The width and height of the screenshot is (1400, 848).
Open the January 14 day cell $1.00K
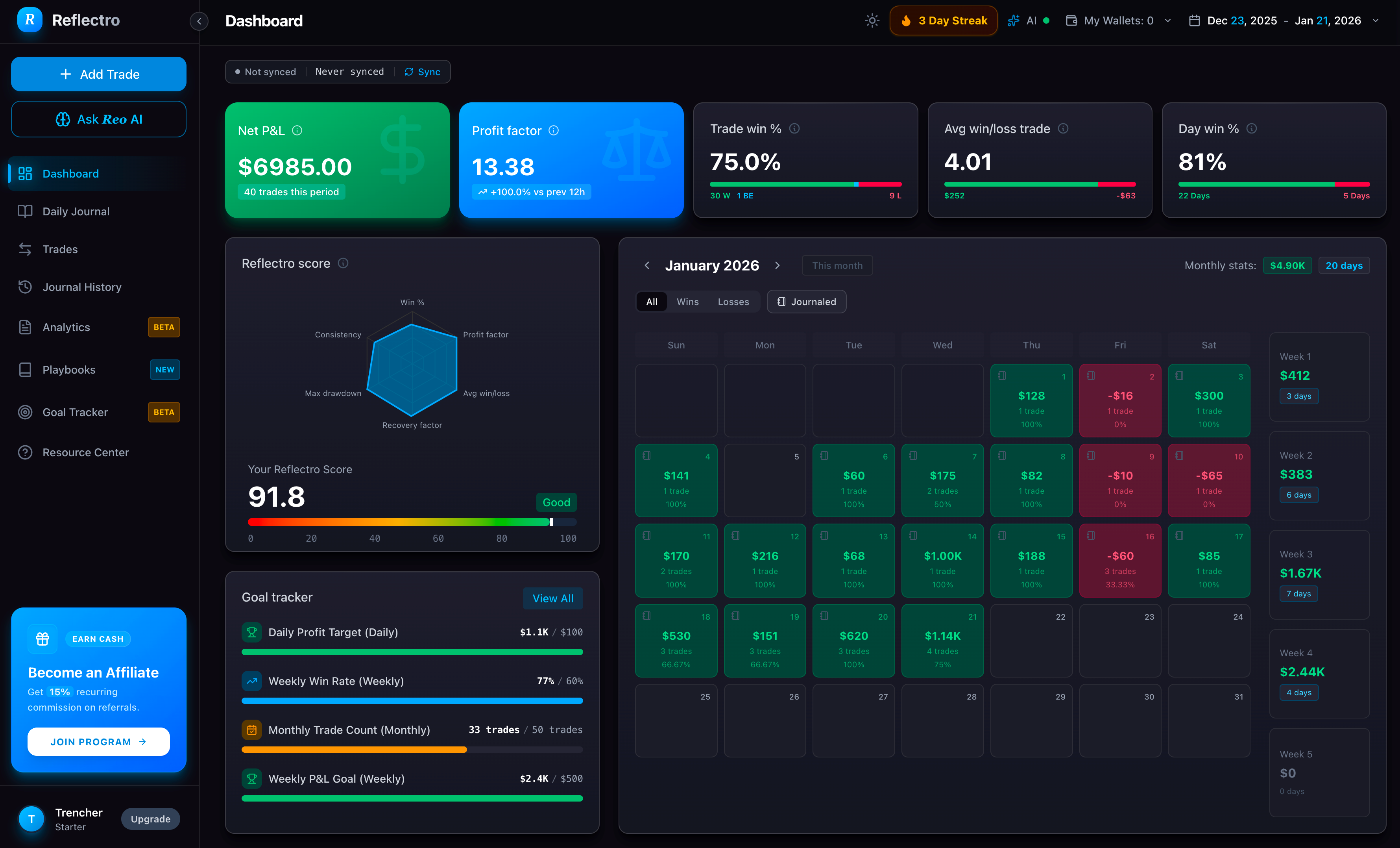[x=942, y=560]
